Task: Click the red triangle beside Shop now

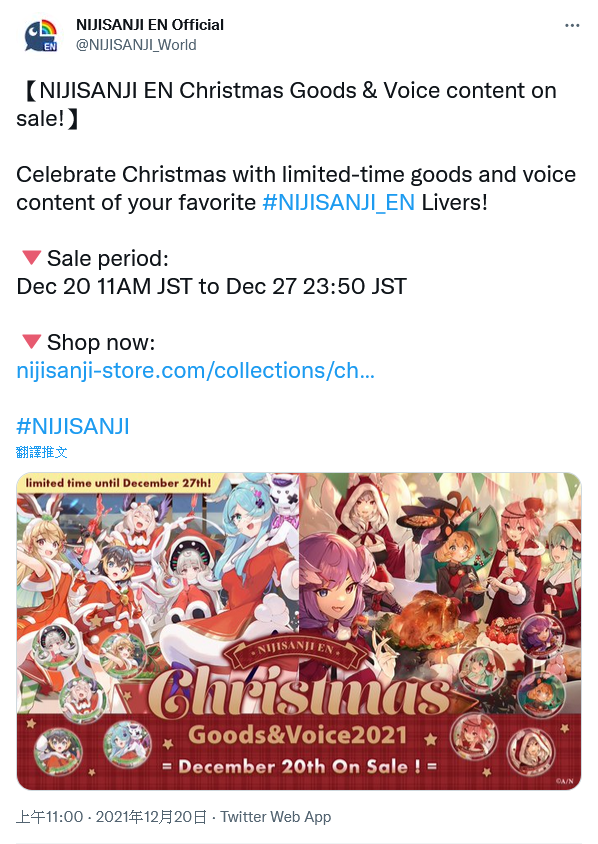Action: [x=31, y=342]
